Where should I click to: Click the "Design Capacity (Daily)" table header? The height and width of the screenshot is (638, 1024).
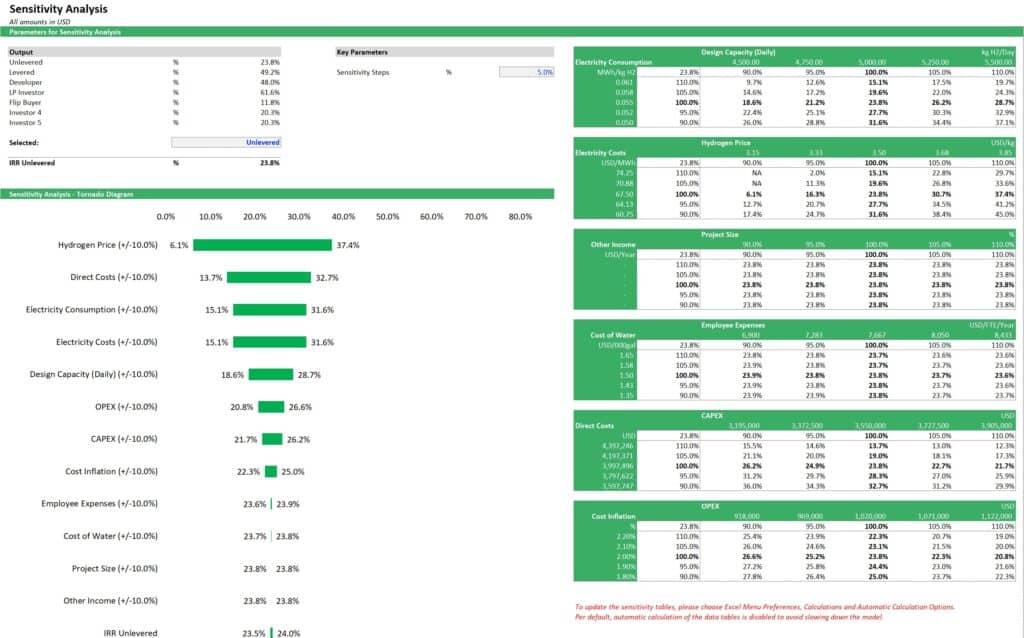pyautogui.click(x=738, y=52)
